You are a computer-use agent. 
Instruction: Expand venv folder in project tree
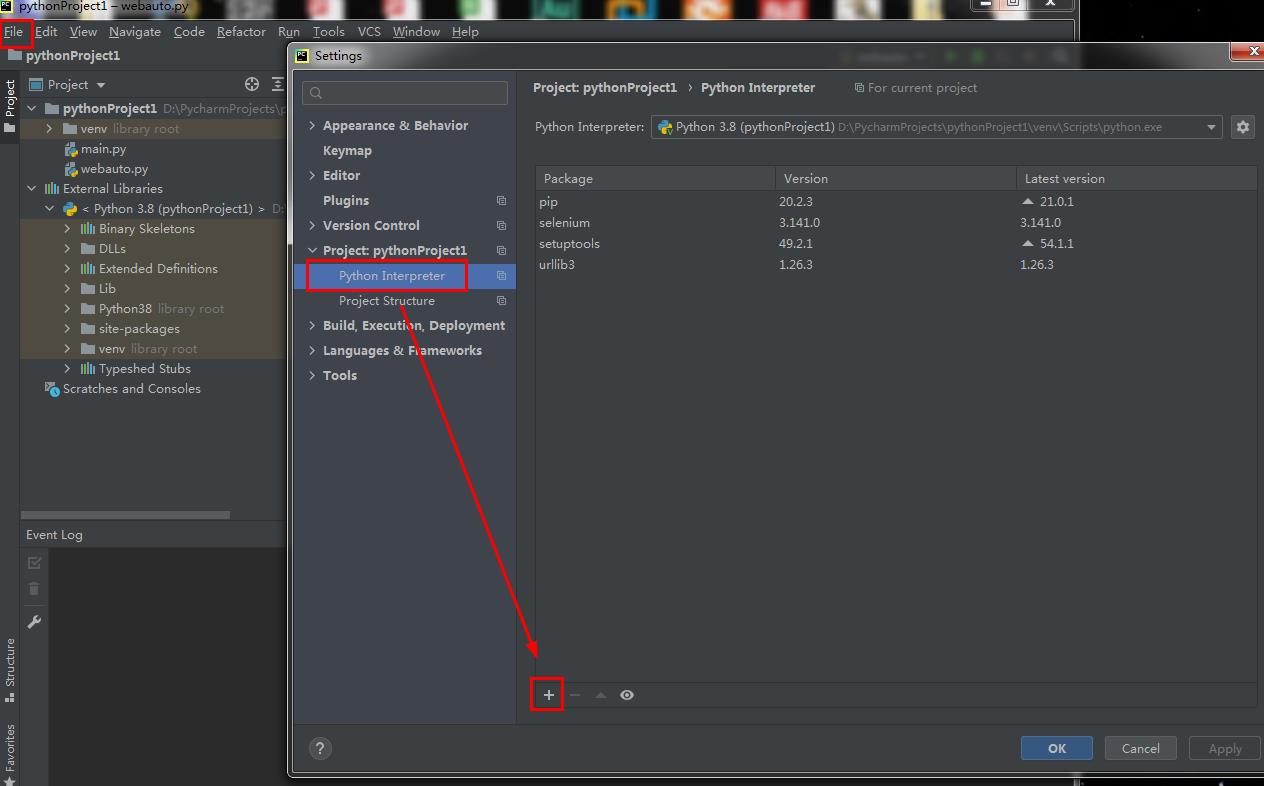(49, 128)
